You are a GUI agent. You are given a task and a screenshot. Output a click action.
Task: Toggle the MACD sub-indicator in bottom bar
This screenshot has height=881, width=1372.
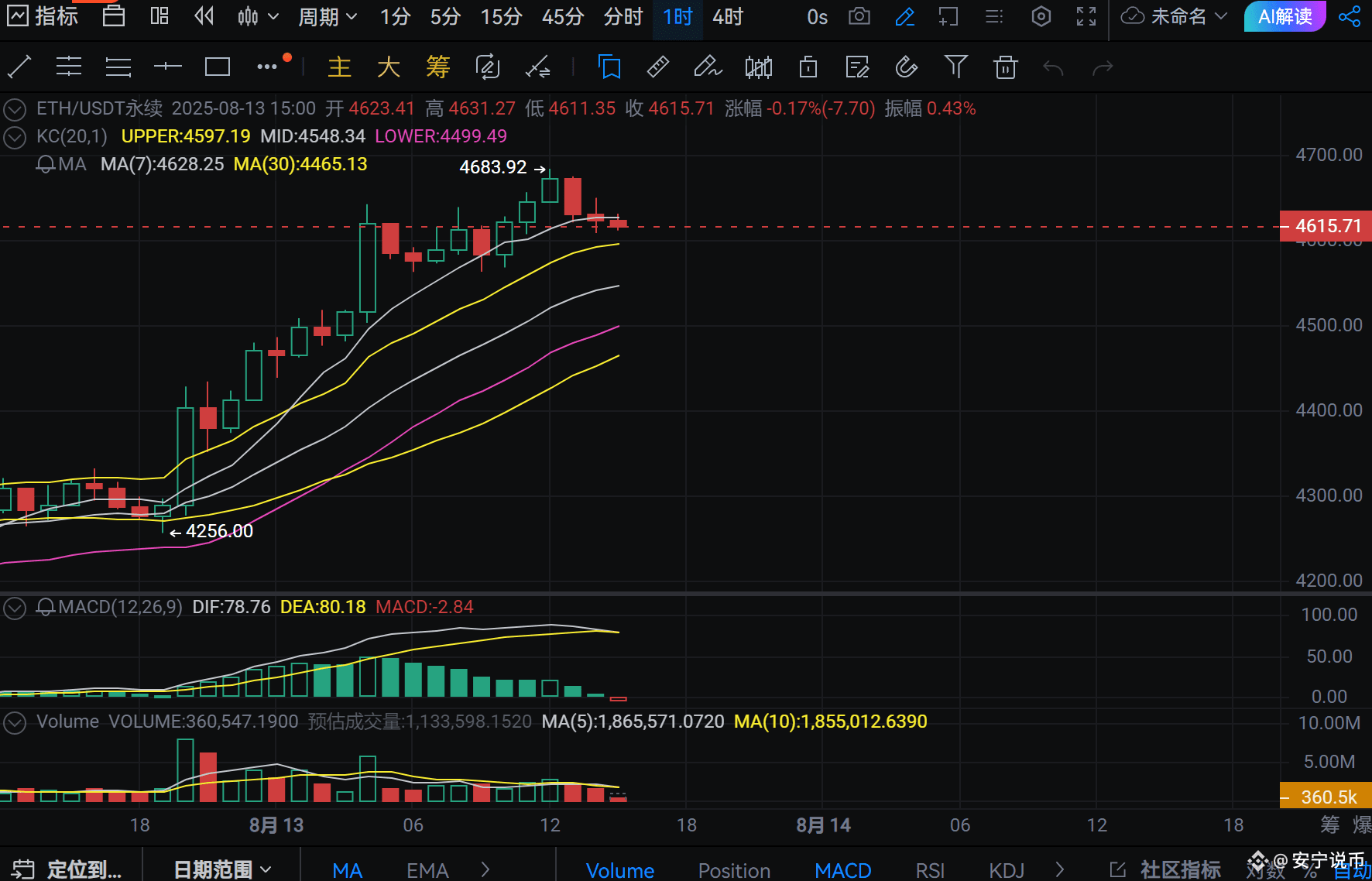[x=843, y=870]
